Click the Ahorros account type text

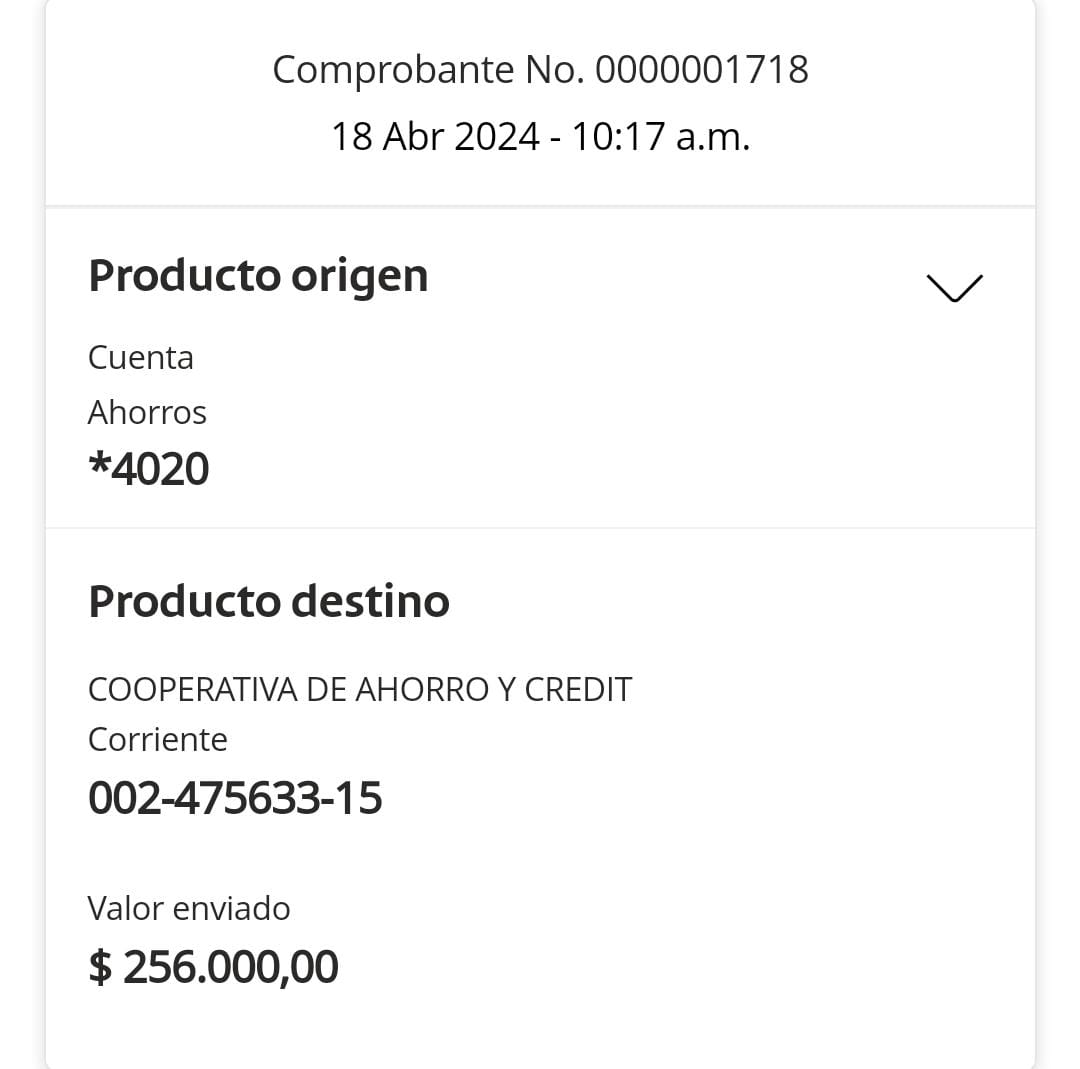tap(147, 412)
